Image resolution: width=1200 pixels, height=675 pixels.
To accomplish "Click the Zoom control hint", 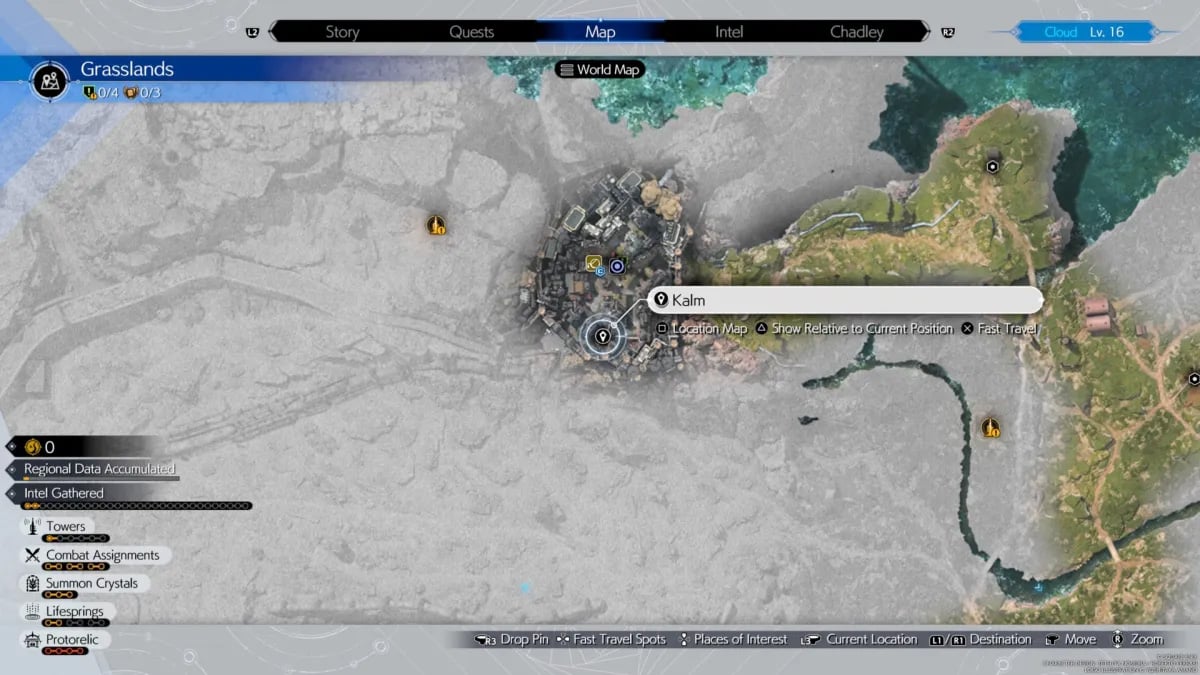I will click(x=1136, y=639).
